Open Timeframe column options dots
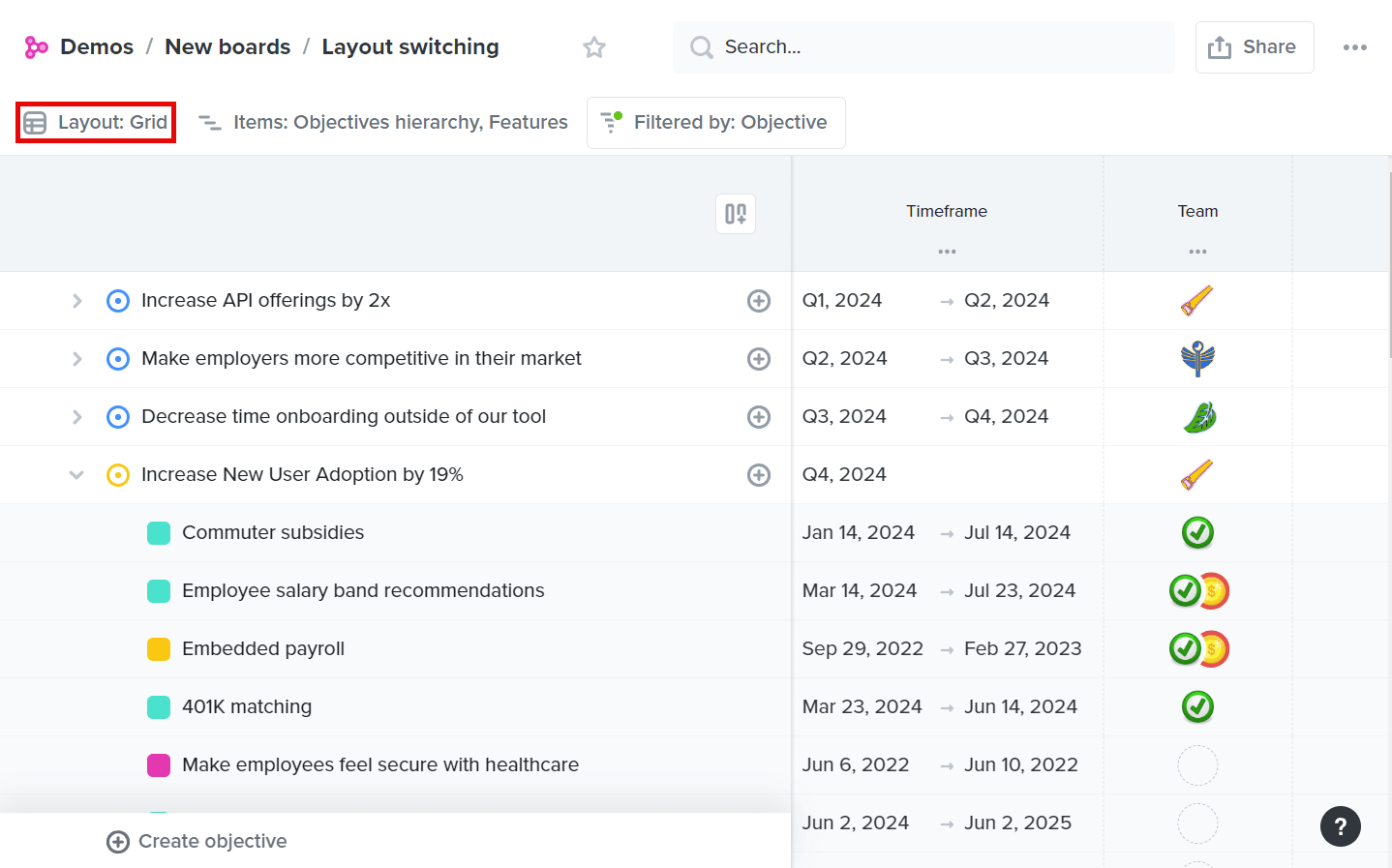 point(947,252)
